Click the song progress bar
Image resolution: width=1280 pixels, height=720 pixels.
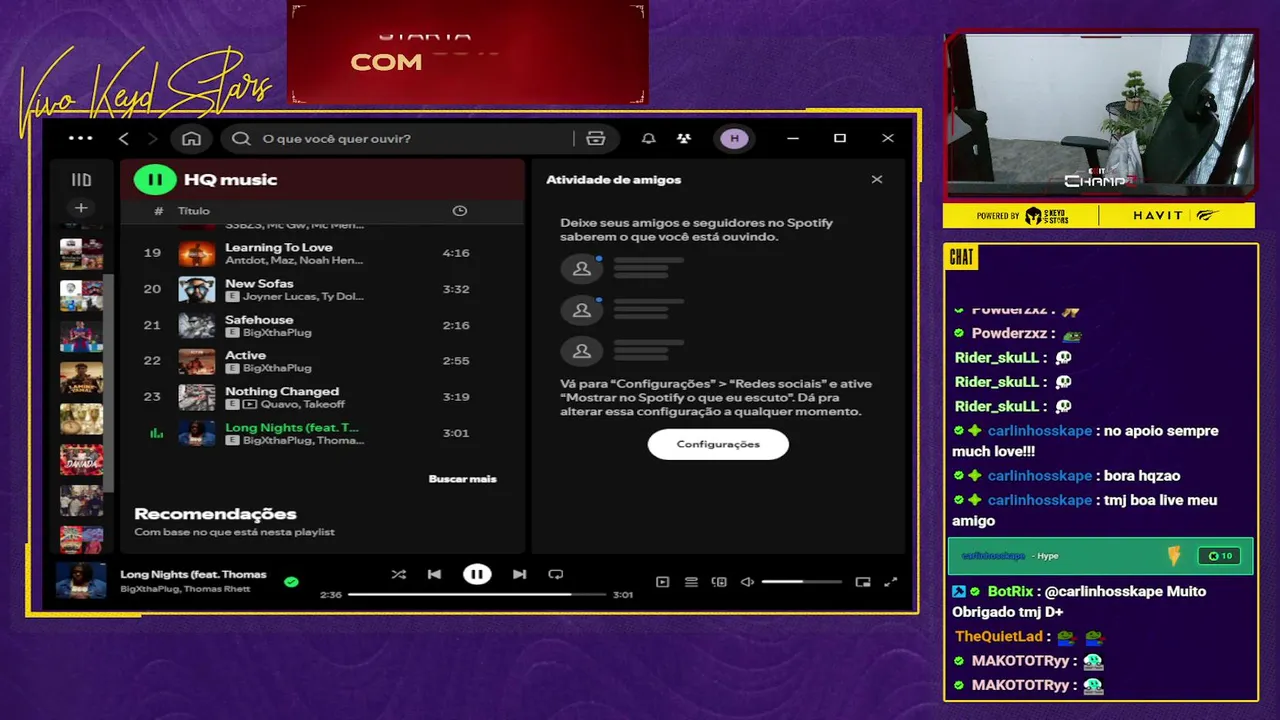[x=477, y=594]
